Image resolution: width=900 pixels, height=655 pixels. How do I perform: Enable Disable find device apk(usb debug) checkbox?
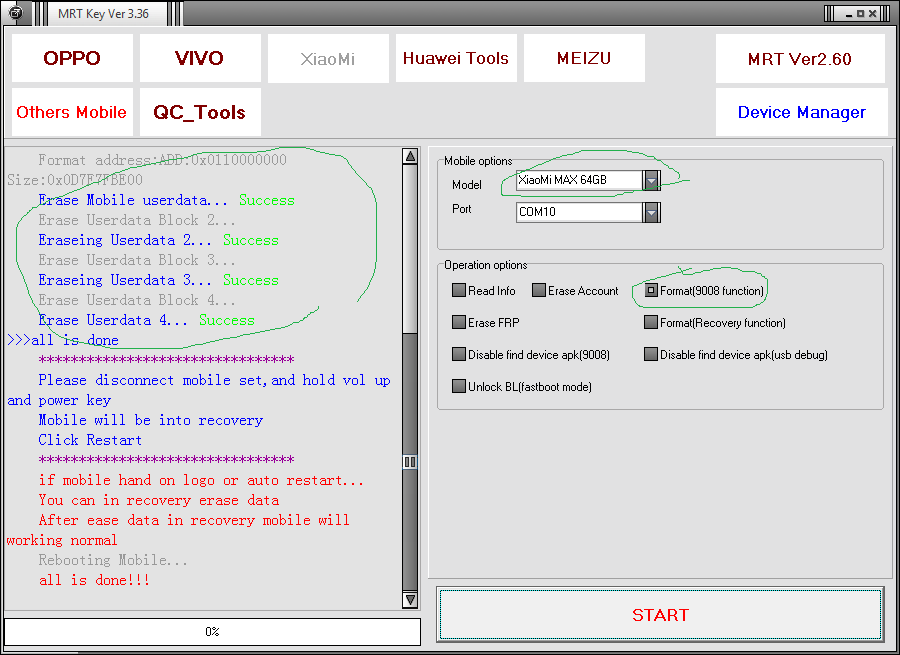point(650,355)
